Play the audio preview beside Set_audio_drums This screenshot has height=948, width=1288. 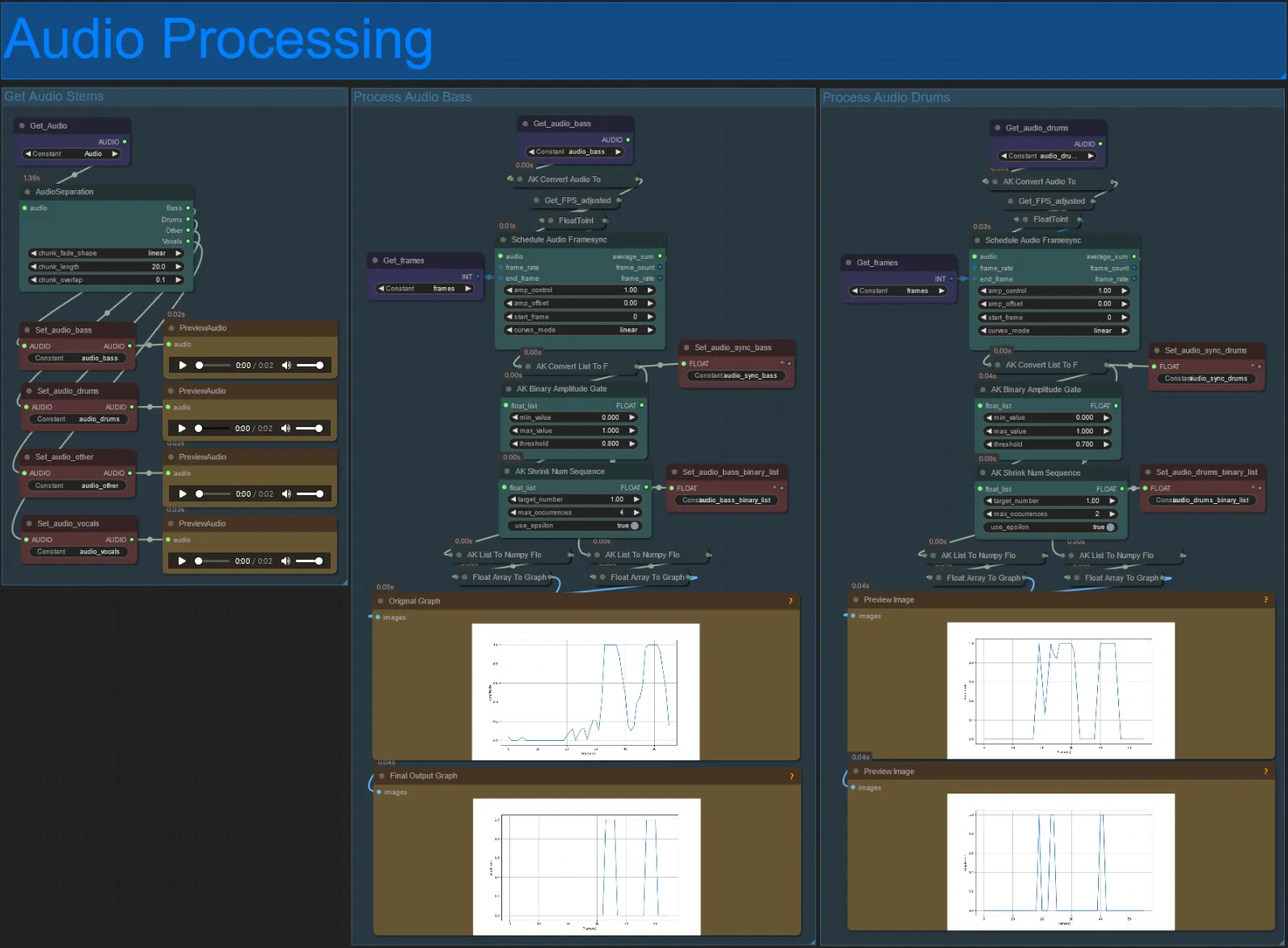tap(182, 429)
